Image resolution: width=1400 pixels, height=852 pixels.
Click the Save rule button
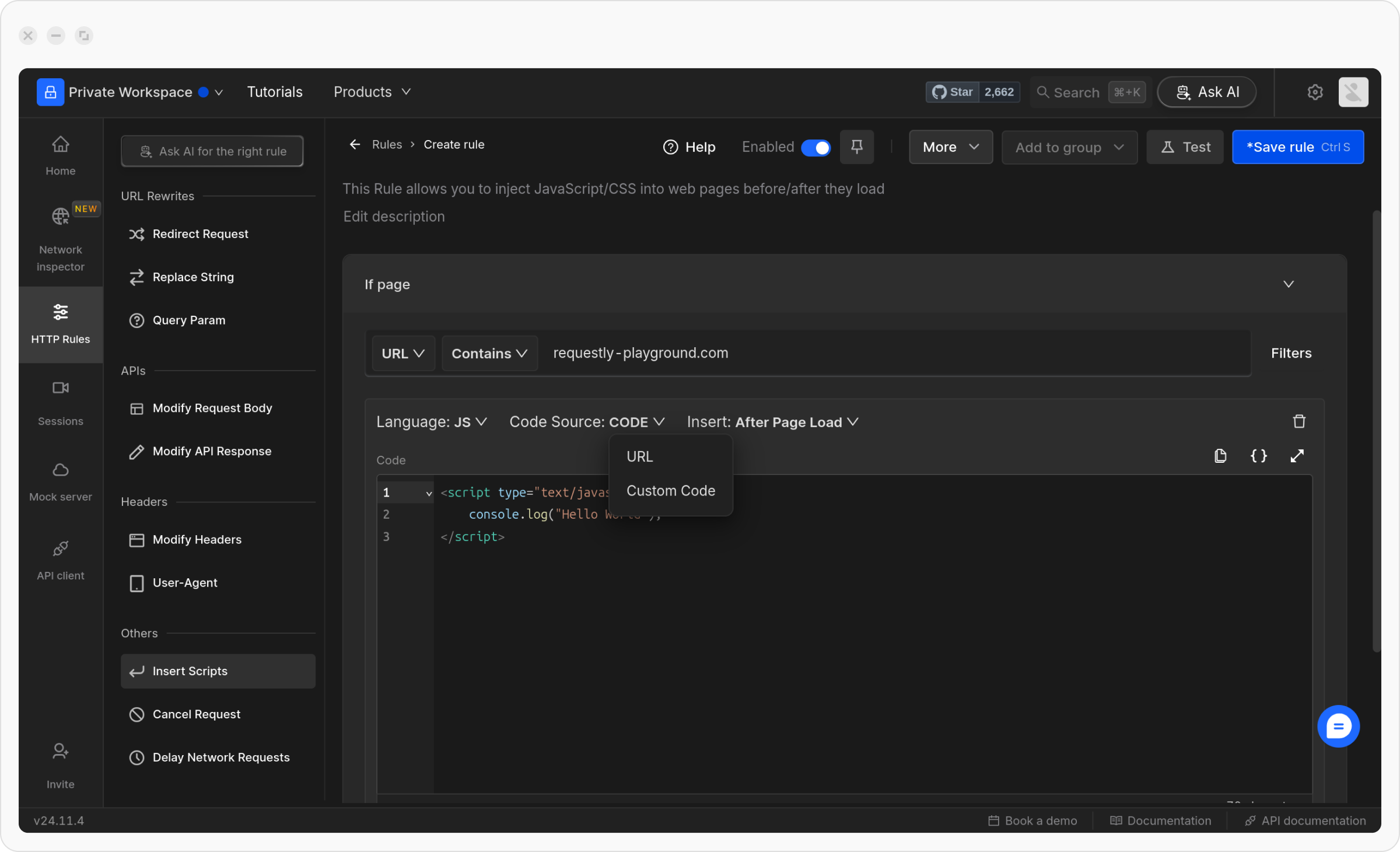click(1297, 148)
